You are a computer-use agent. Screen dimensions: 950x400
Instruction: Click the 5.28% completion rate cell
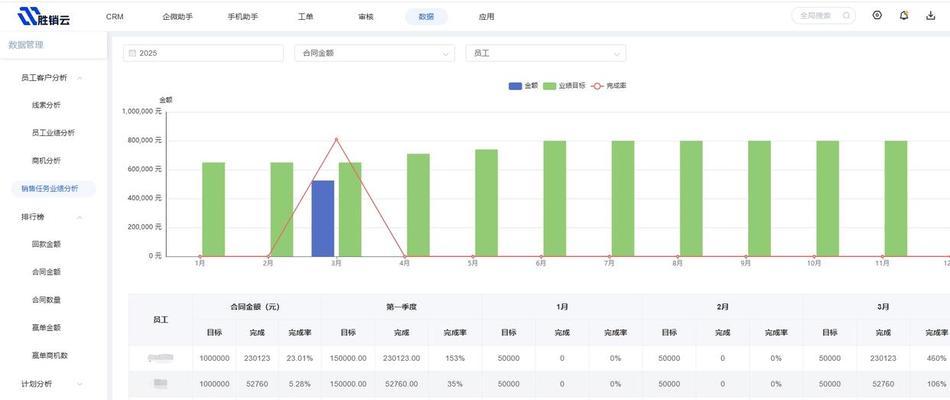[300, 384]
